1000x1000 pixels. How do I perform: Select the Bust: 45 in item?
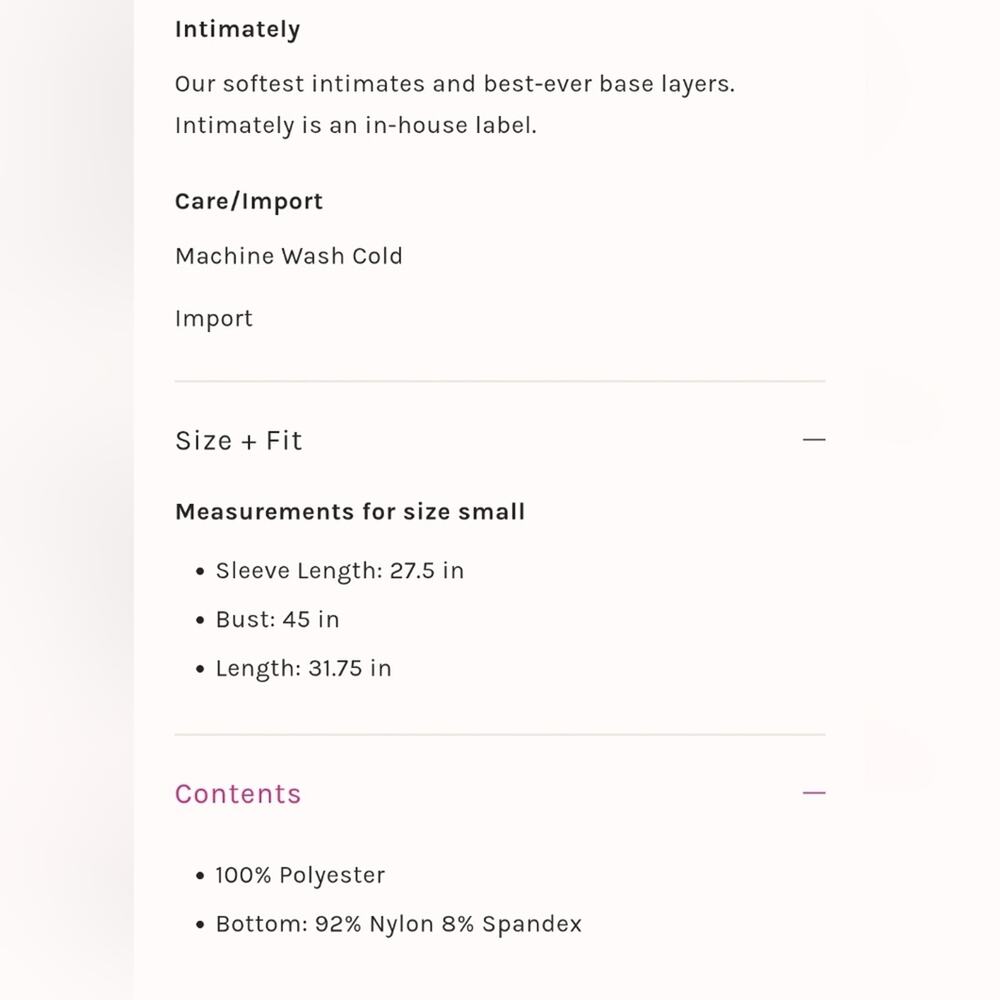pos(277,619)
